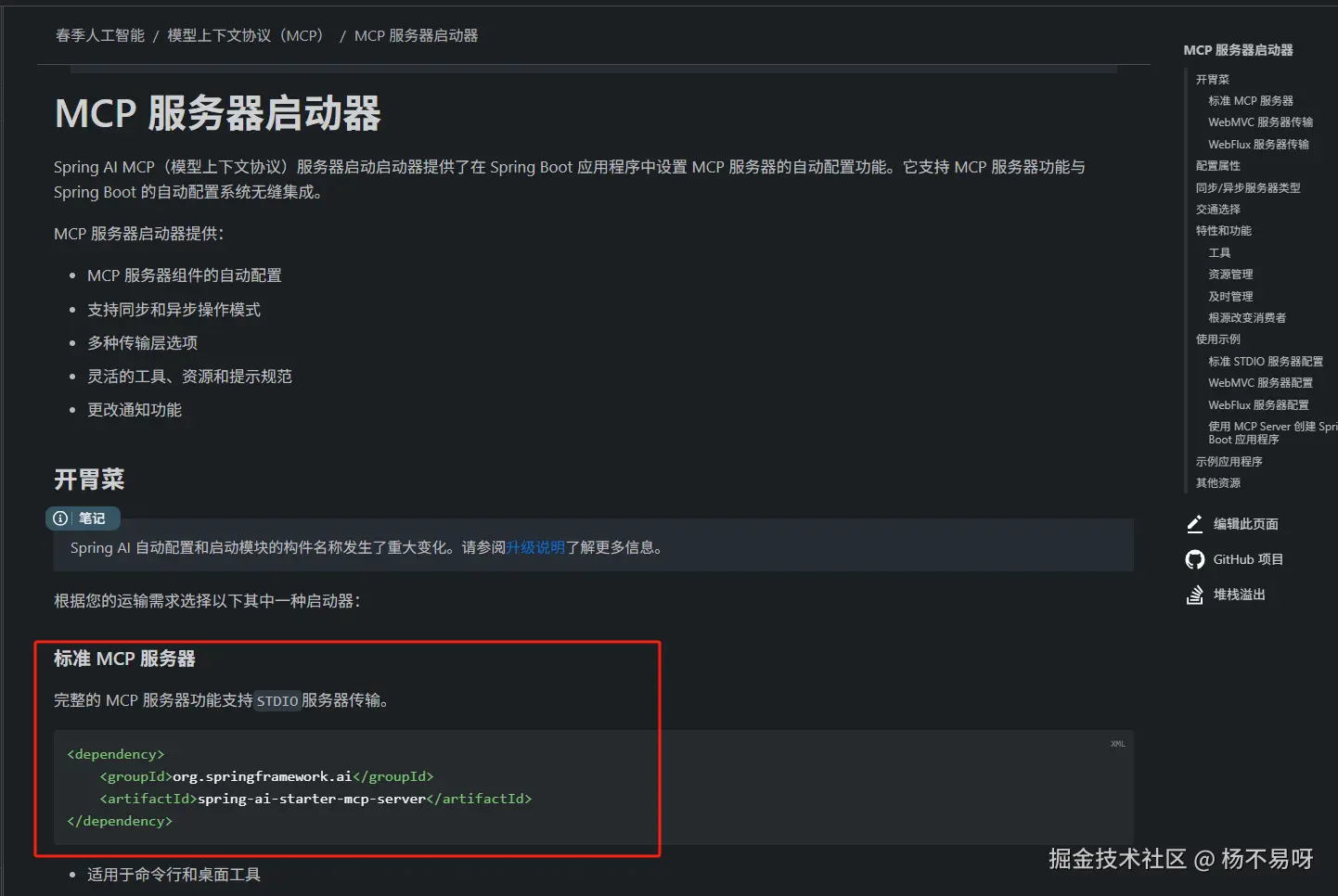Jump to WebMVC 服务器传输 in sidebar
Image resolution: width=1338 pixels, height=896 pixels.
(1260, 122)
